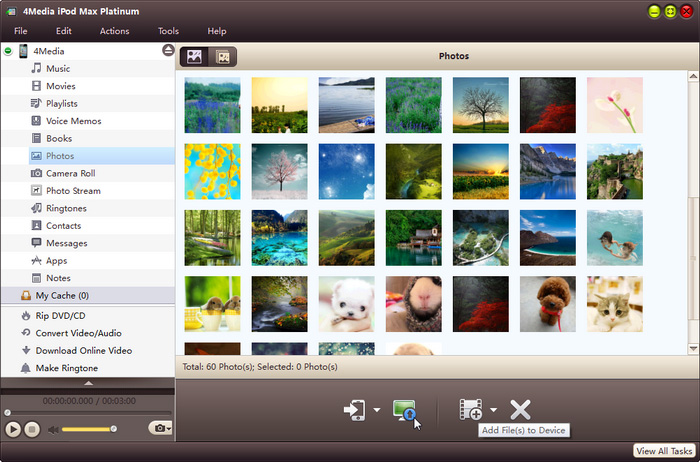The width and height of the screenshot is (700, 462).
Task: Switch to album view mode
Action: (223, 57)
